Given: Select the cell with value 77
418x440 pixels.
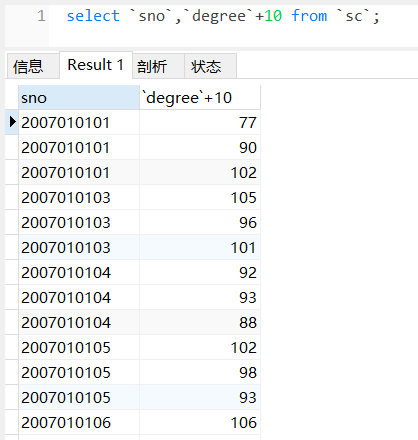Looking at the screenshot, I should [200, 122].
